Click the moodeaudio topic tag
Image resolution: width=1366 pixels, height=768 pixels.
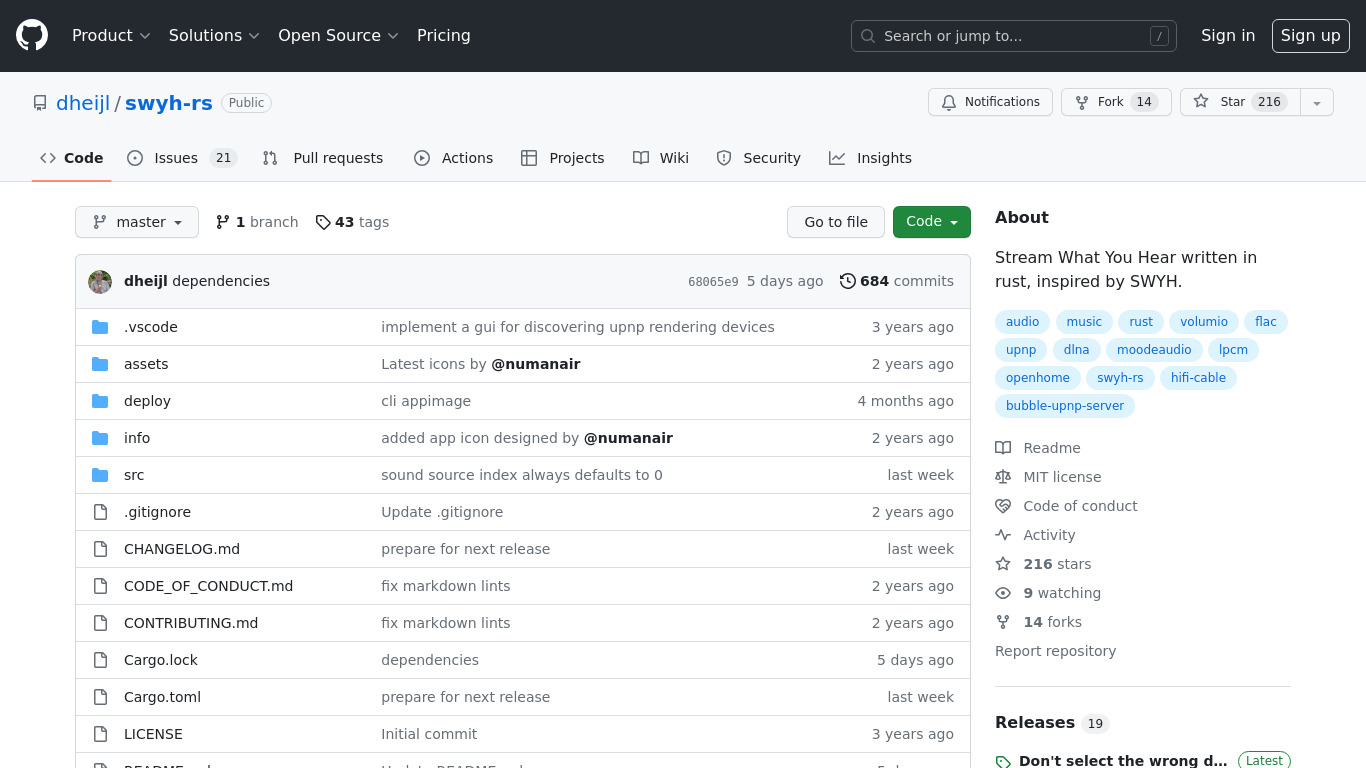pyautogui.click(x=1154, y=350)
